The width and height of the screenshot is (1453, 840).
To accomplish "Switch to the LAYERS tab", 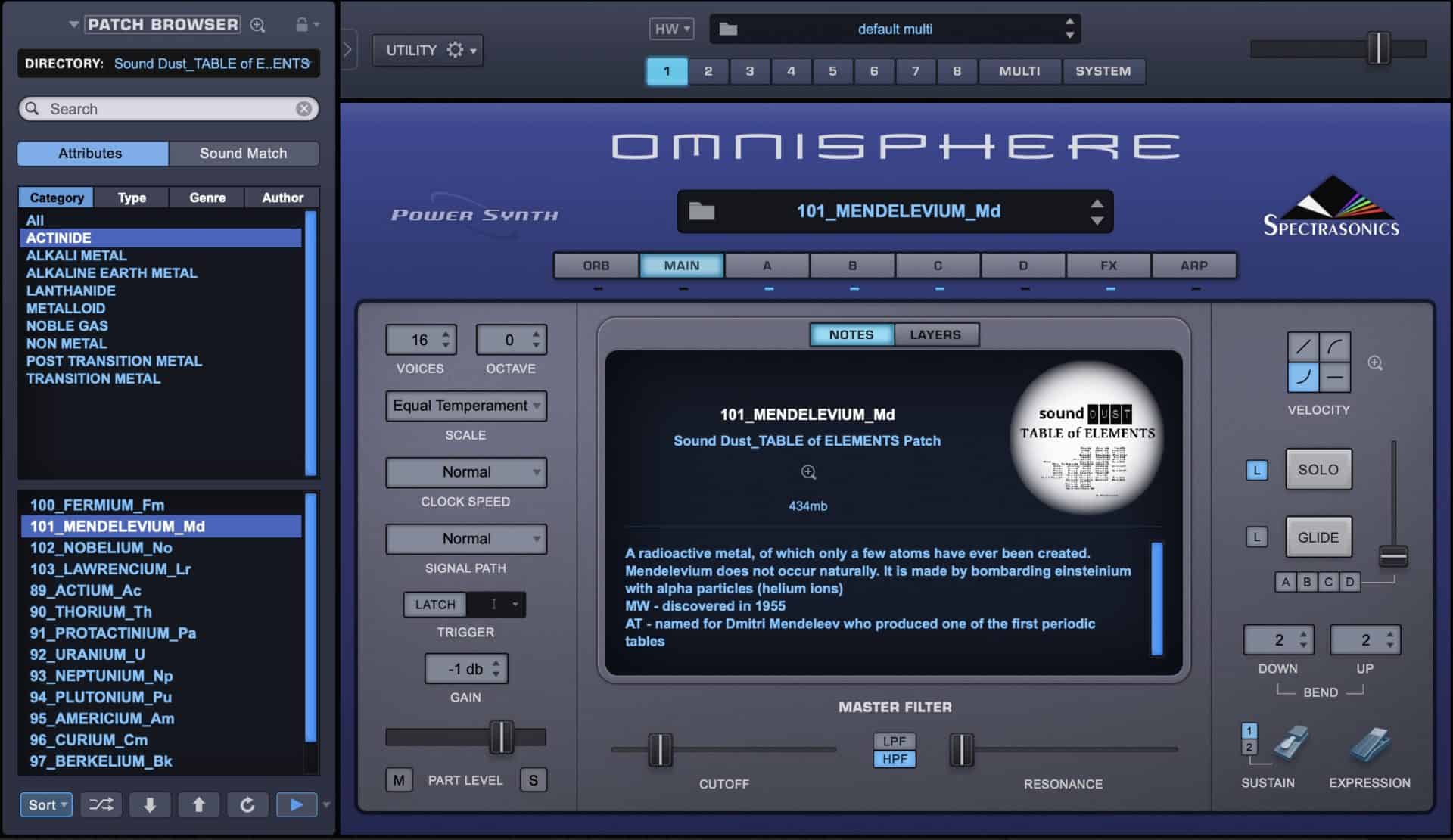I will (935, 334).
